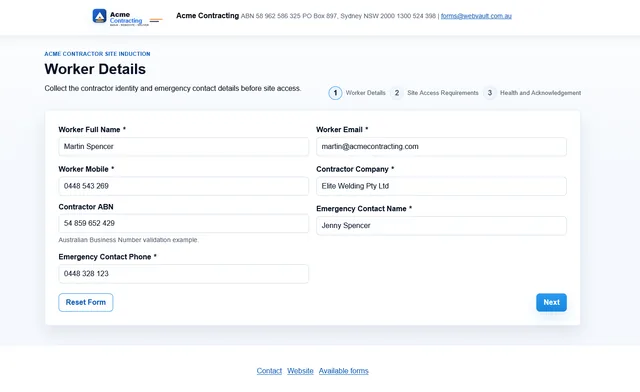Open the Contact footer link
640x392 pixels.
click(x=269, y=371)
